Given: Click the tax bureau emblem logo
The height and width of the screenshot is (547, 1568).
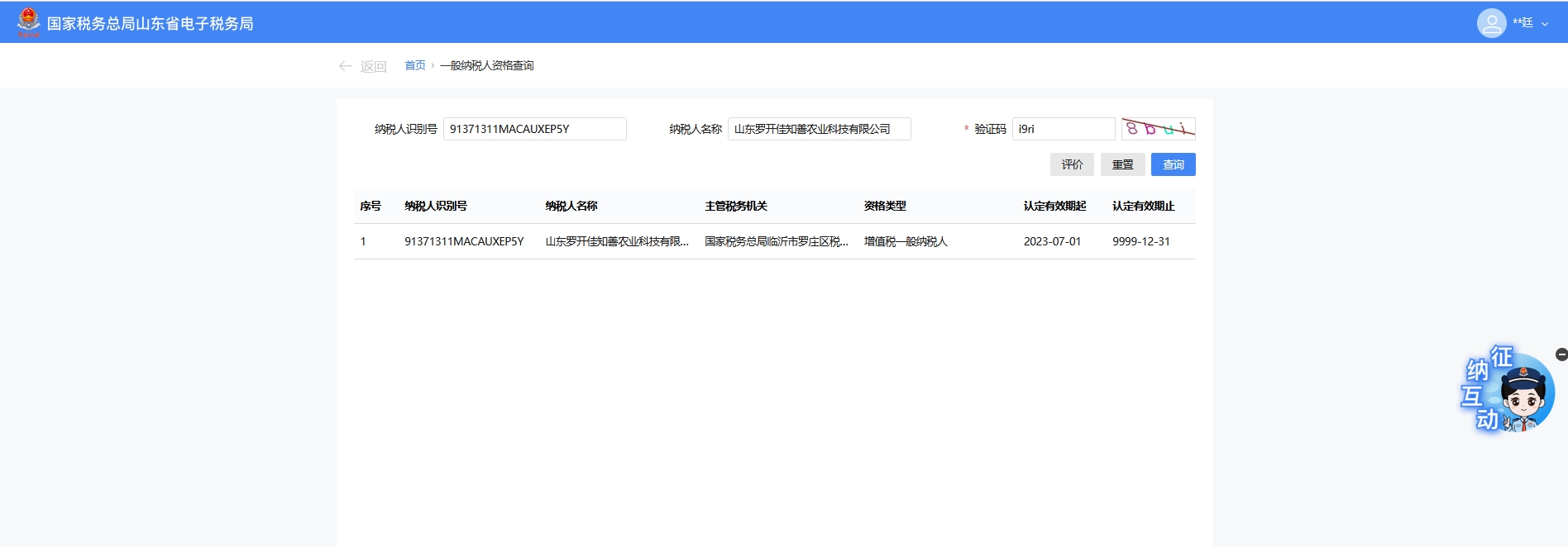Looking at the screenshot, I should point(28,22).
